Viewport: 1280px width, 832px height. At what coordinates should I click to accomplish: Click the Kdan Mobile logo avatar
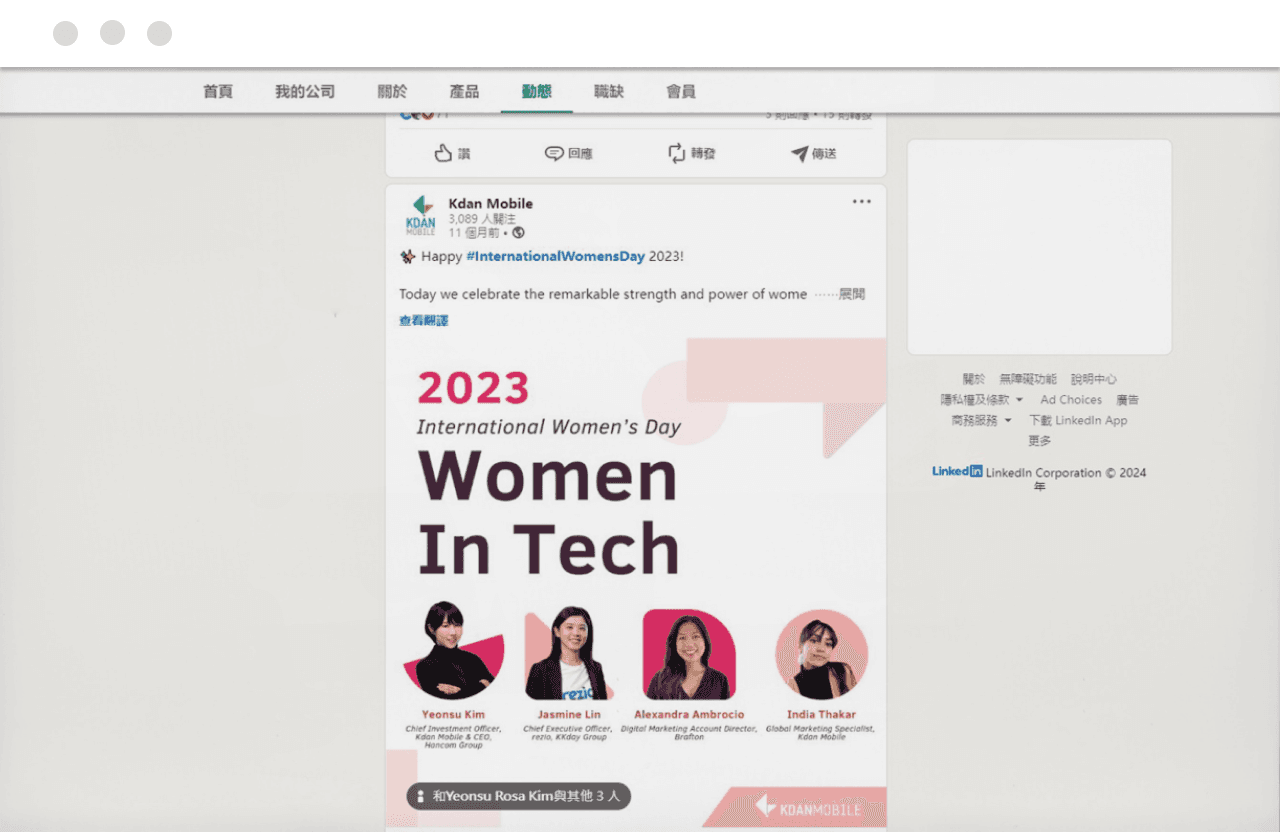click(420, 216)
